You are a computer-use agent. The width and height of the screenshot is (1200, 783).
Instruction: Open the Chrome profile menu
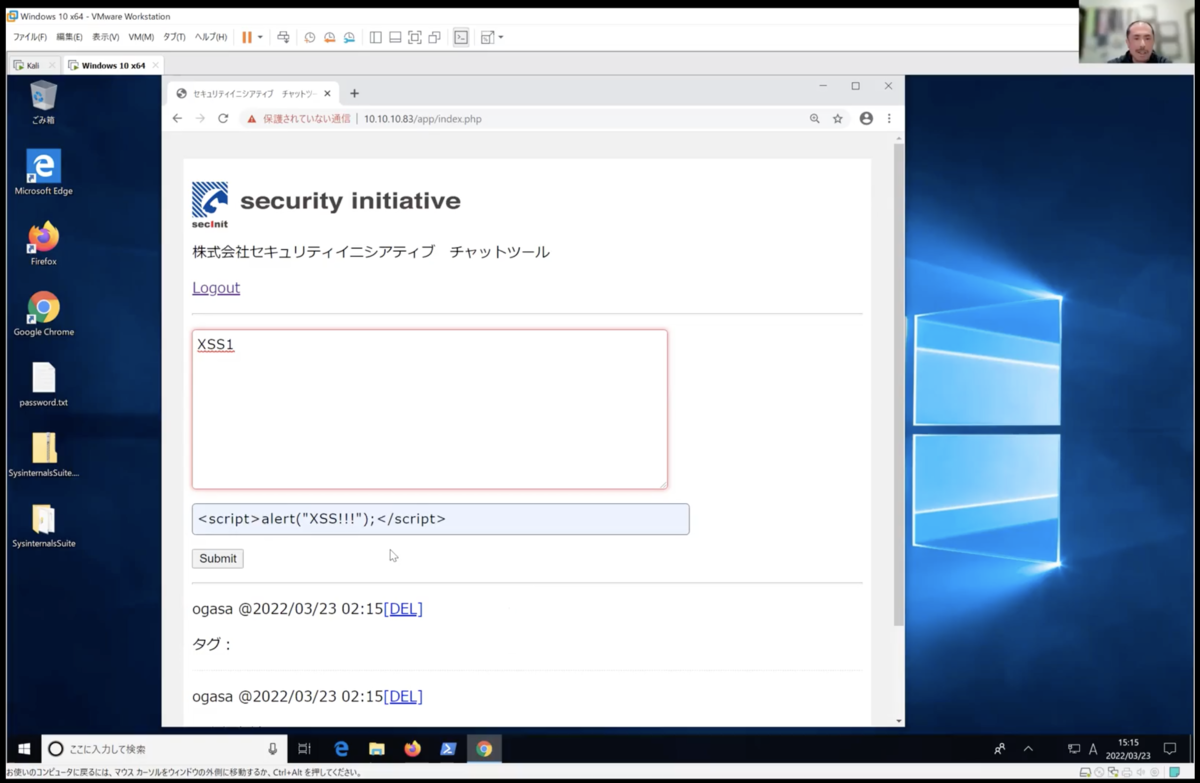[x=866, y=118]
